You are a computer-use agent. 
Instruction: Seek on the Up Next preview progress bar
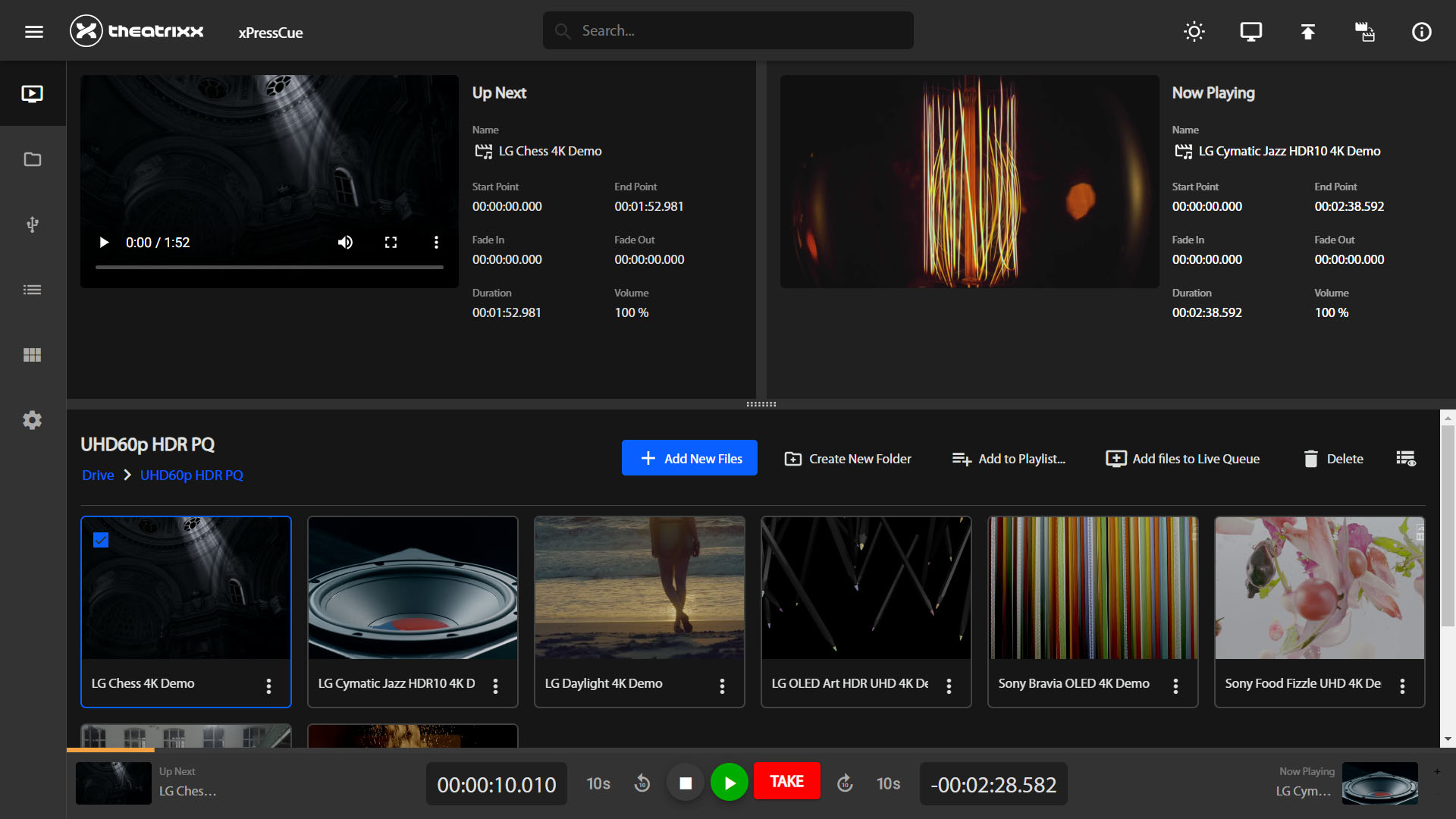click(x=269, y=267)
